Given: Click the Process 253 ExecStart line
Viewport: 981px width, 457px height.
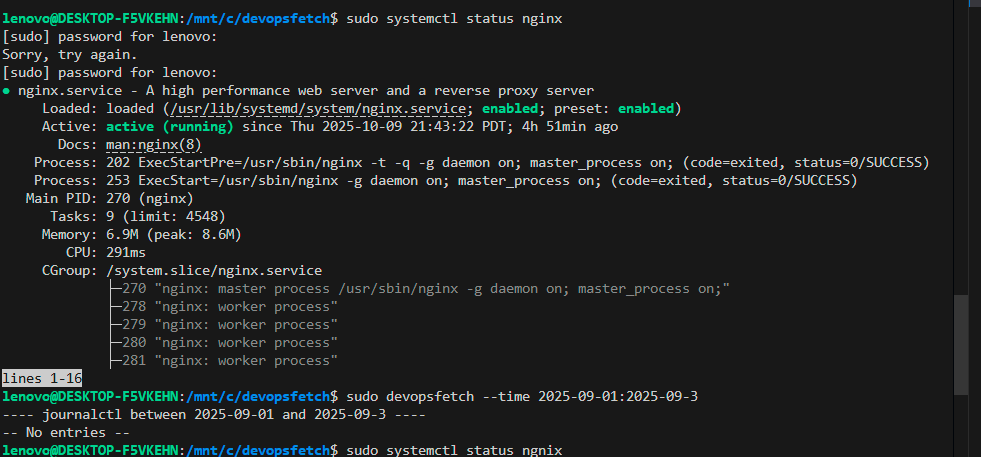Looking at the screenshot, I should (x=446, y=181).
